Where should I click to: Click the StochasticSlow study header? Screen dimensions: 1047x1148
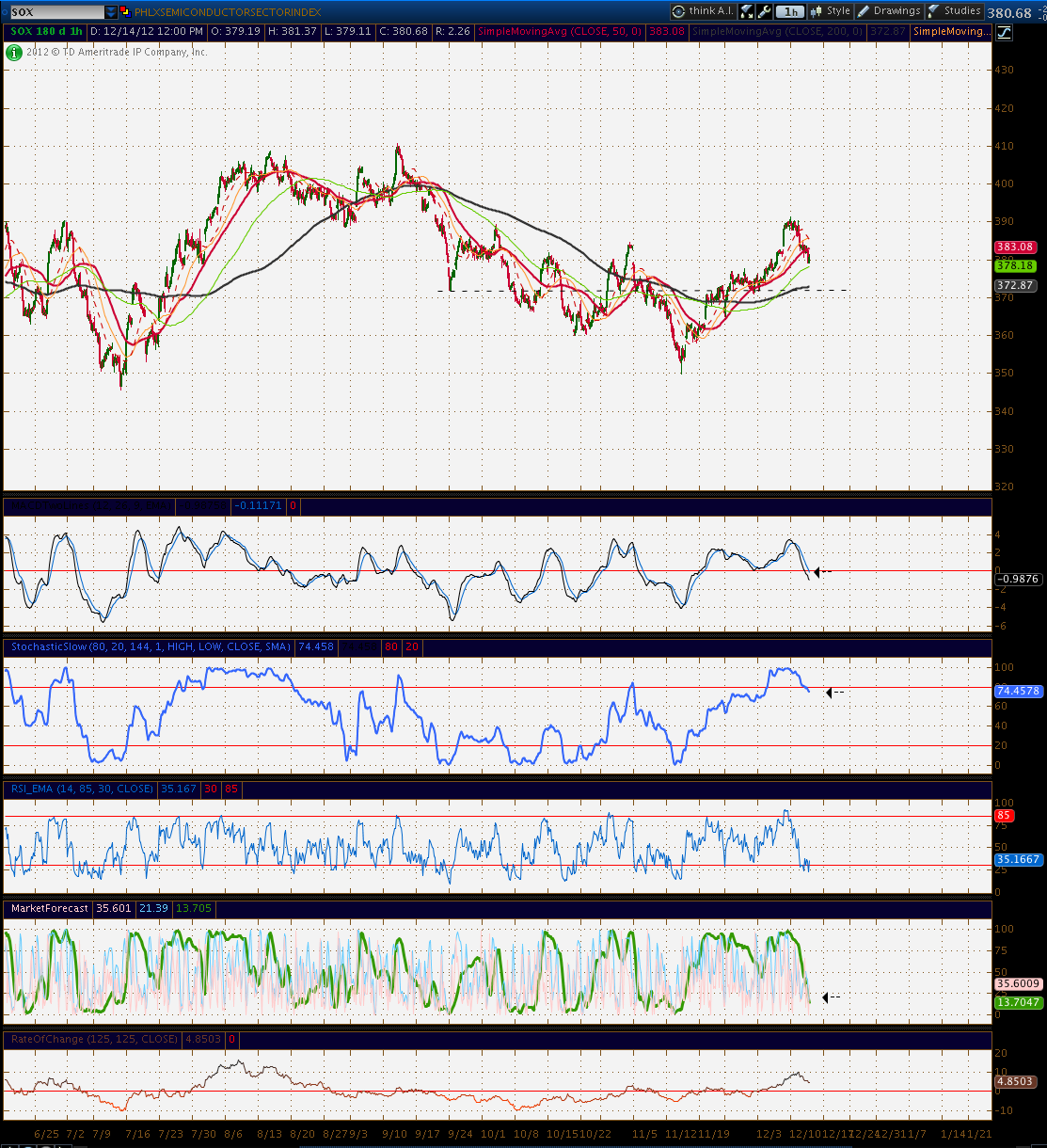pos(149,647)
